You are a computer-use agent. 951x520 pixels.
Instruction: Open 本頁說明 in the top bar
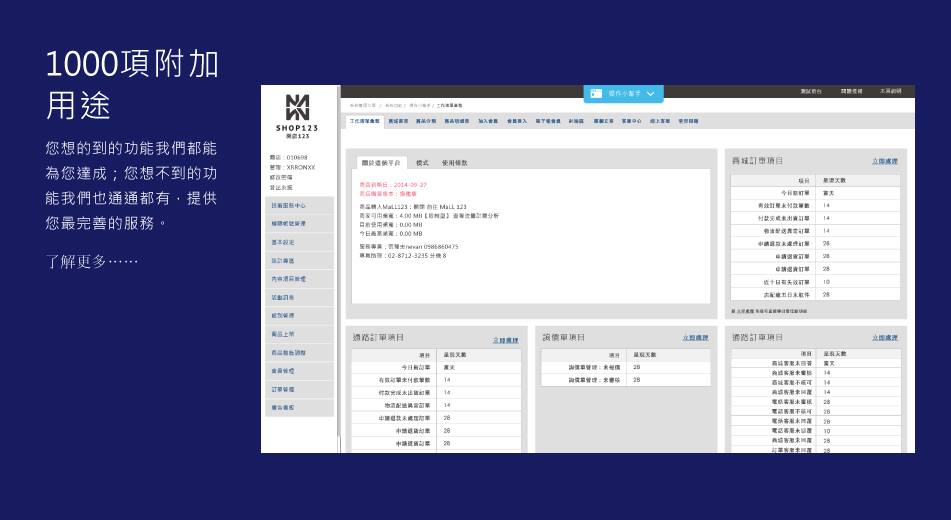890,91
